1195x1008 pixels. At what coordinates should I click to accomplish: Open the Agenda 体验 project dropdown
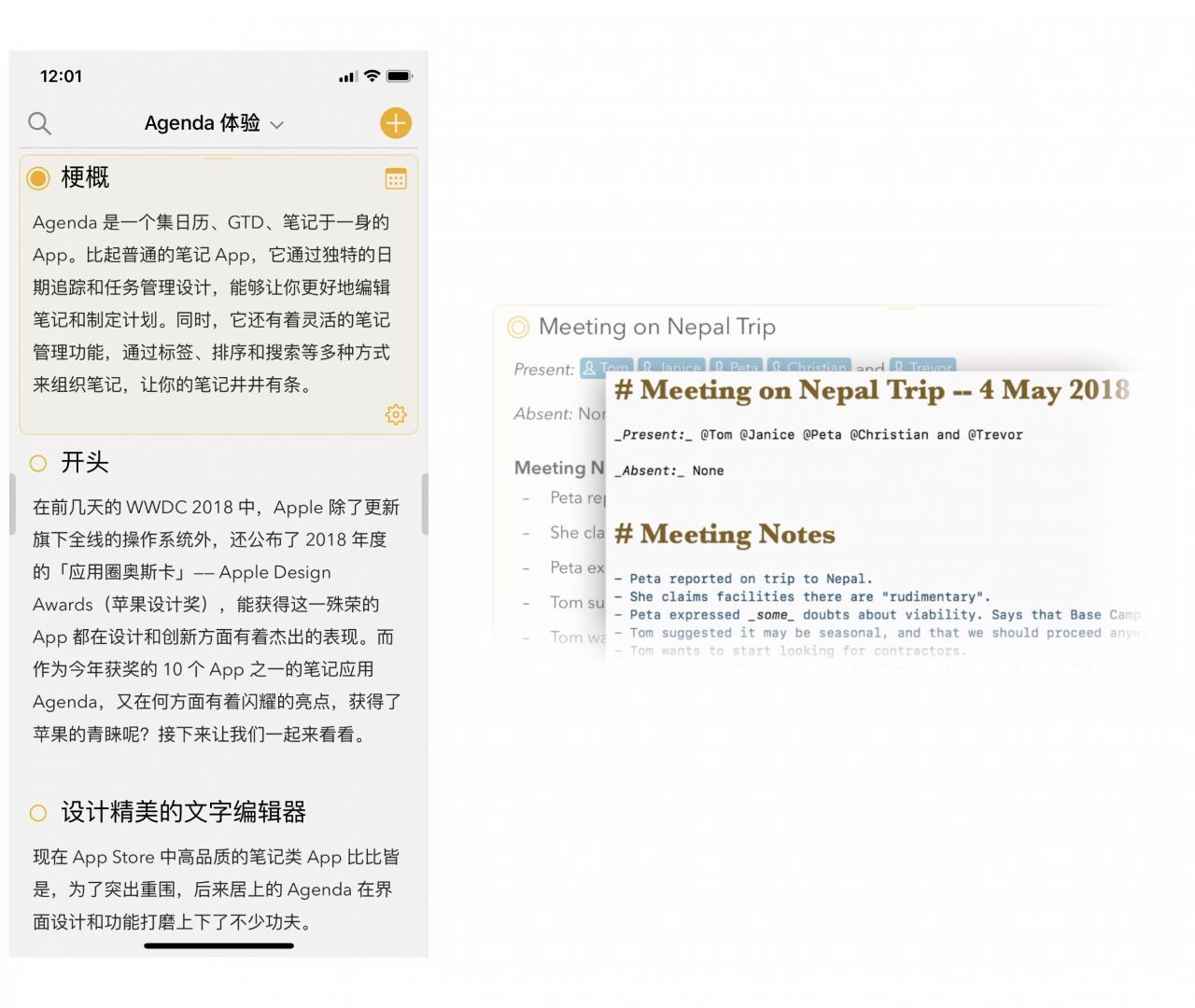point(214,123)
